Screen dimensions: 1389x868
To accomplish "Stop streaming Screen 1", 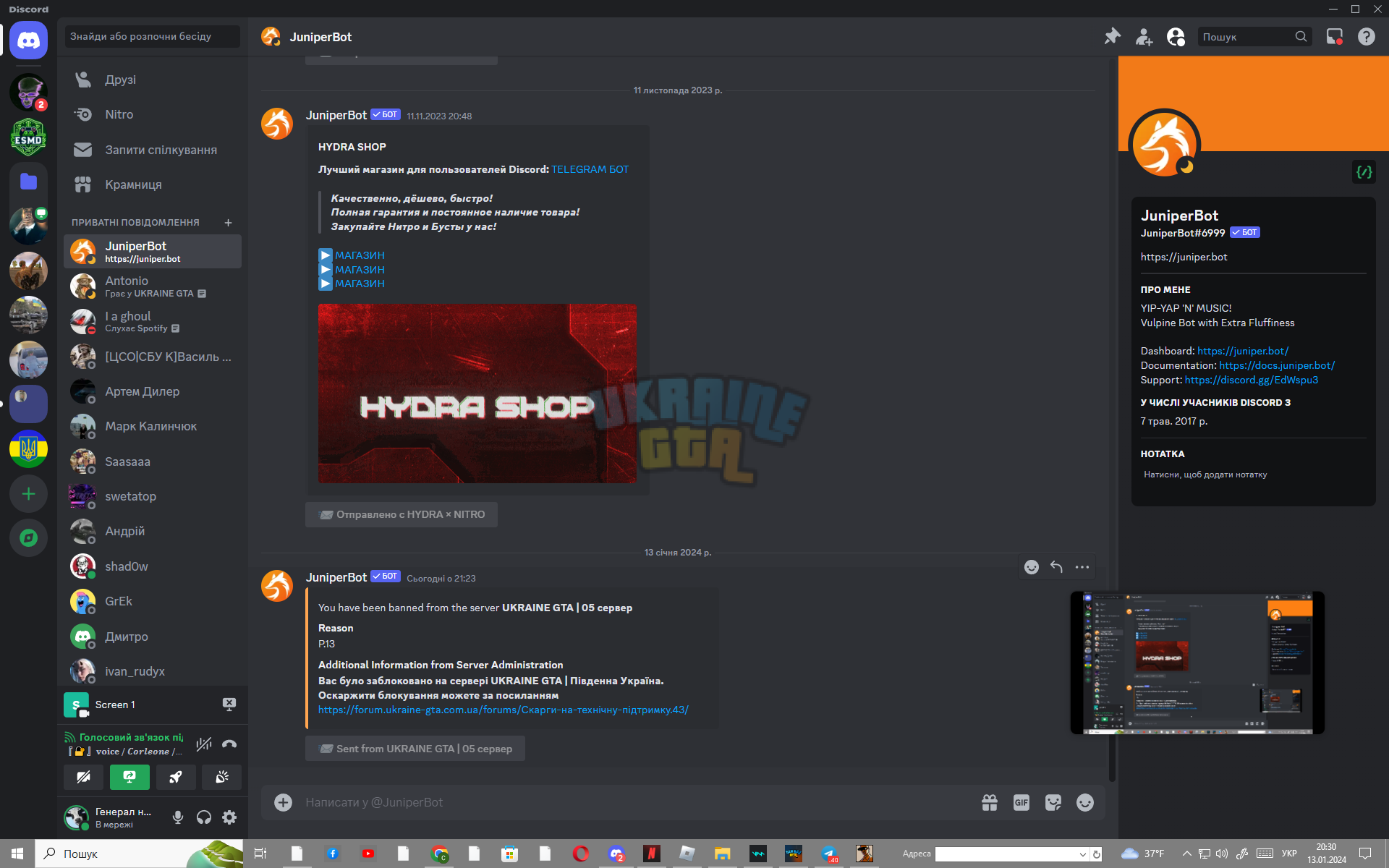I will click(229, 705).
